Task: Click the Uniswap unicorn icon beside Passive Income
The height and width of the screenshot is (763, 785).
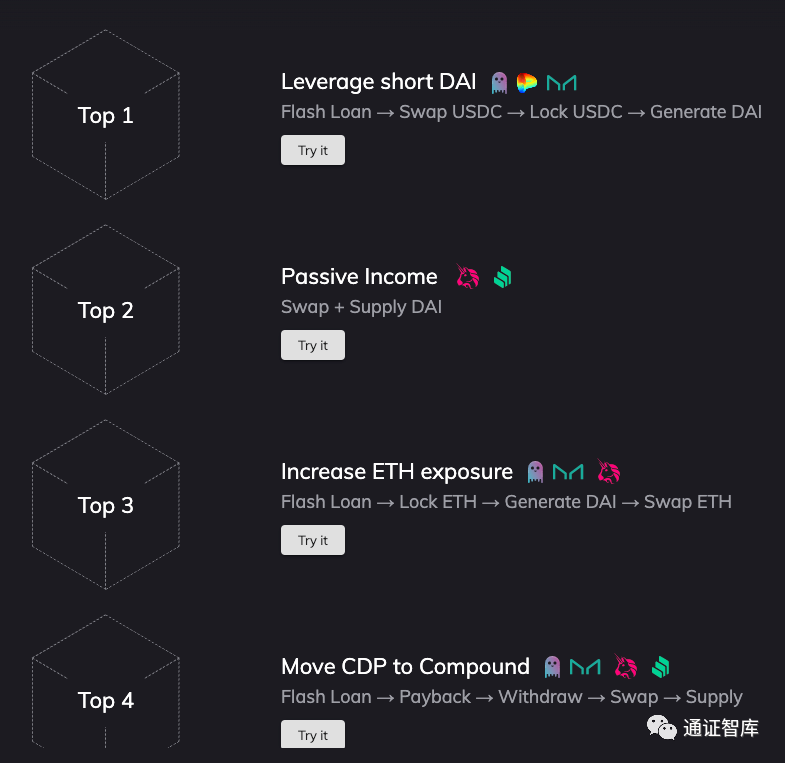Action: [x=468, y=277]
